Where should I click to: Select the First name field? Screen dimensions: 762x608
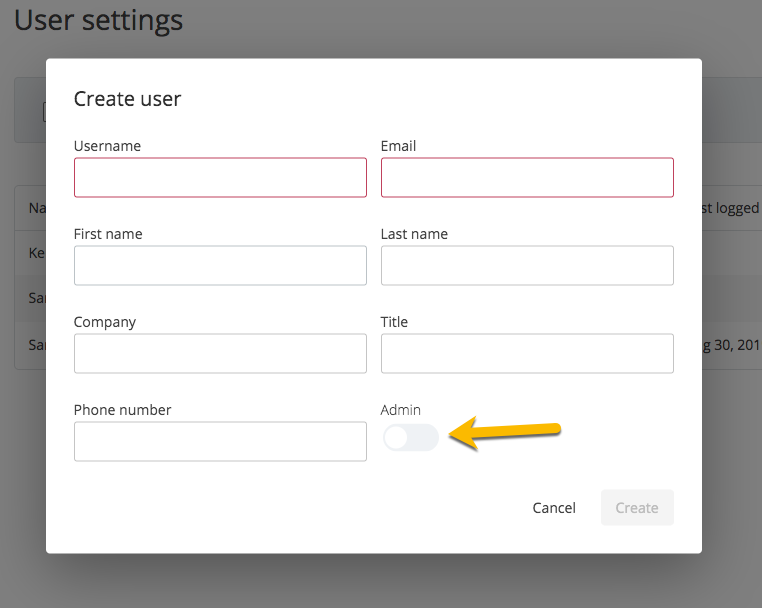[220, 265]
